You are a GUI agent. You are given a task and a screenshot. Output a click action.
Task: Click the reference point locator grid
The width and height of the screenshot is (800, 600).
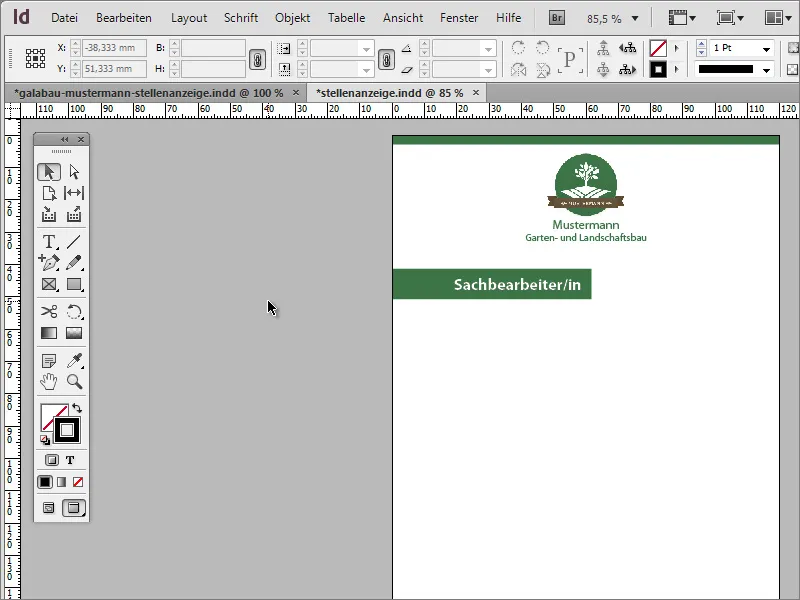coord(35,59)
